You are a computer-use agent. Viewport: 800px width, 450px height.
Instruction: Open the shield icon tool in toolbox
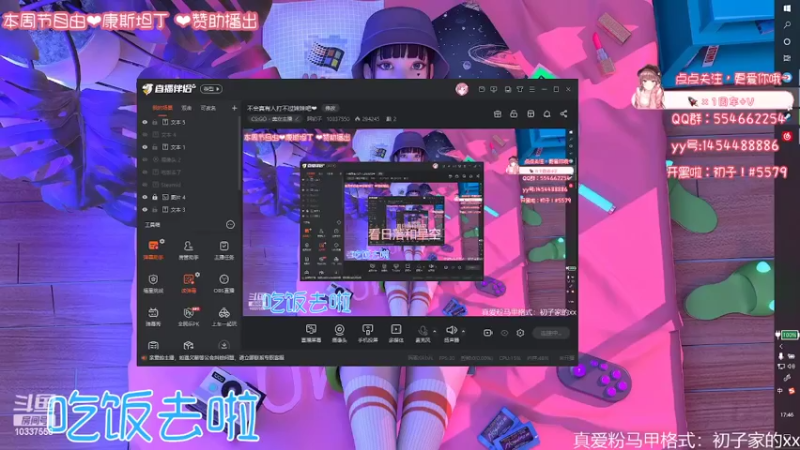coord(153,283)
